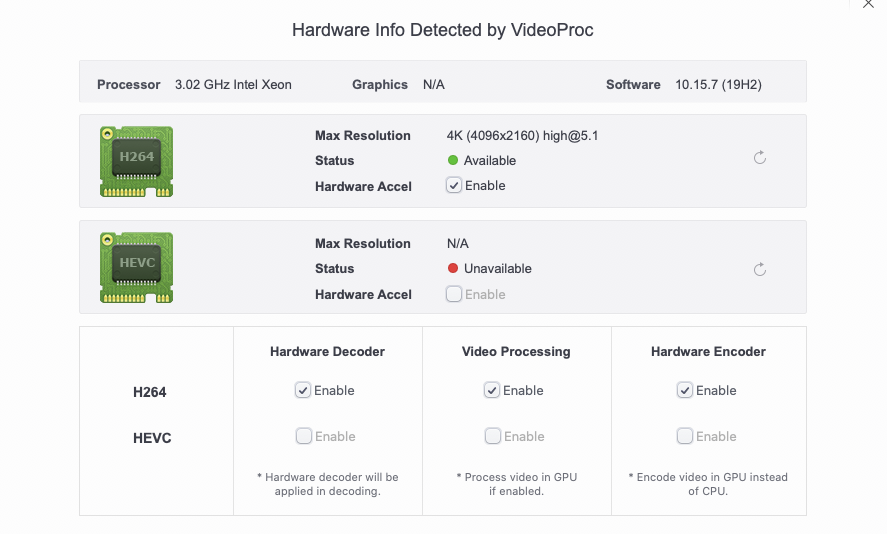887x534 pixels.
Task: Close the Hardware Info dialog
Action: pos(868,4)
